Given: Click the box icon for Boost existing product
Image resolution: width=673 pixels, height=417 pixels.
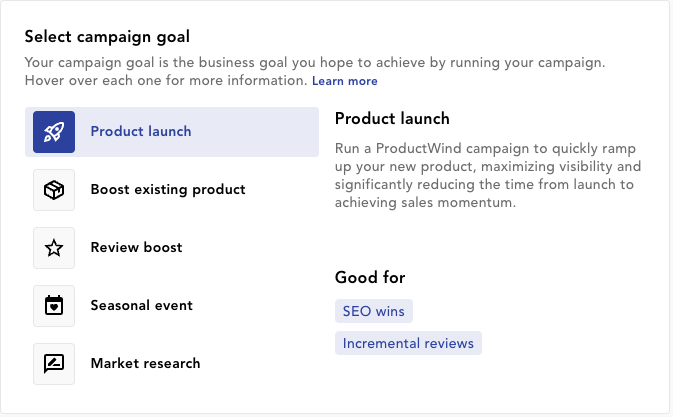Looking at the screenshot, I should 54,190.
